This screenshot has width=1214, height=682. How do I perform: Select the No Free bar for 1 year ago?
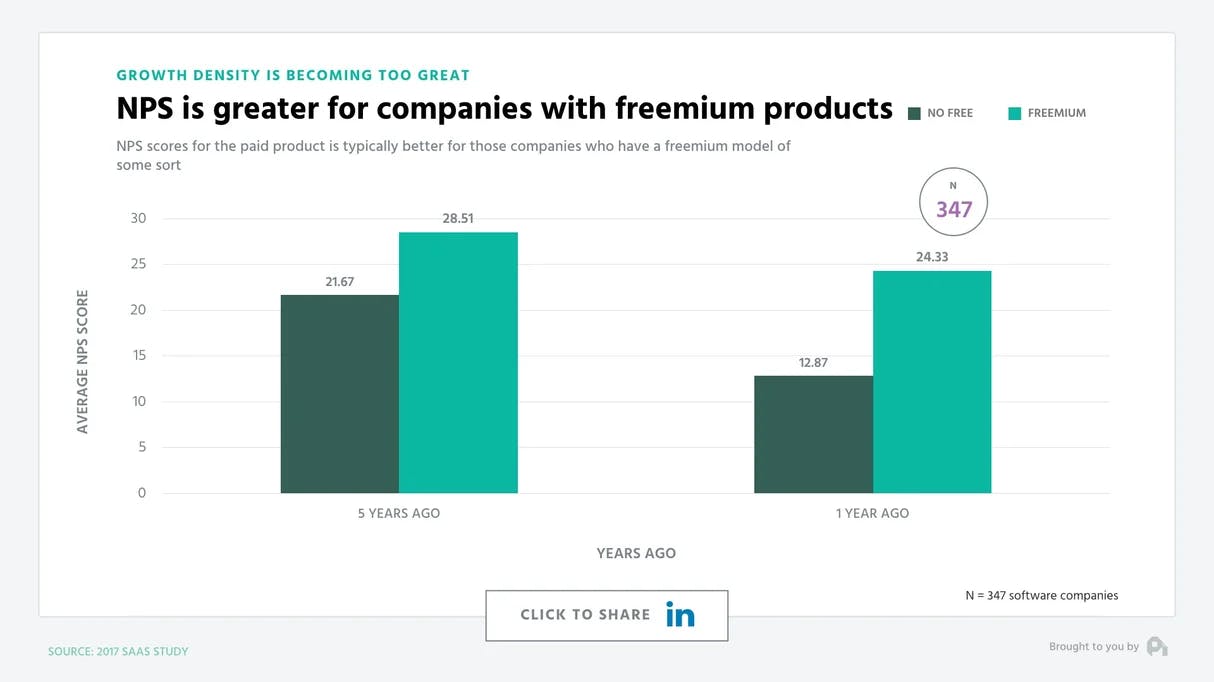[813, 434]
